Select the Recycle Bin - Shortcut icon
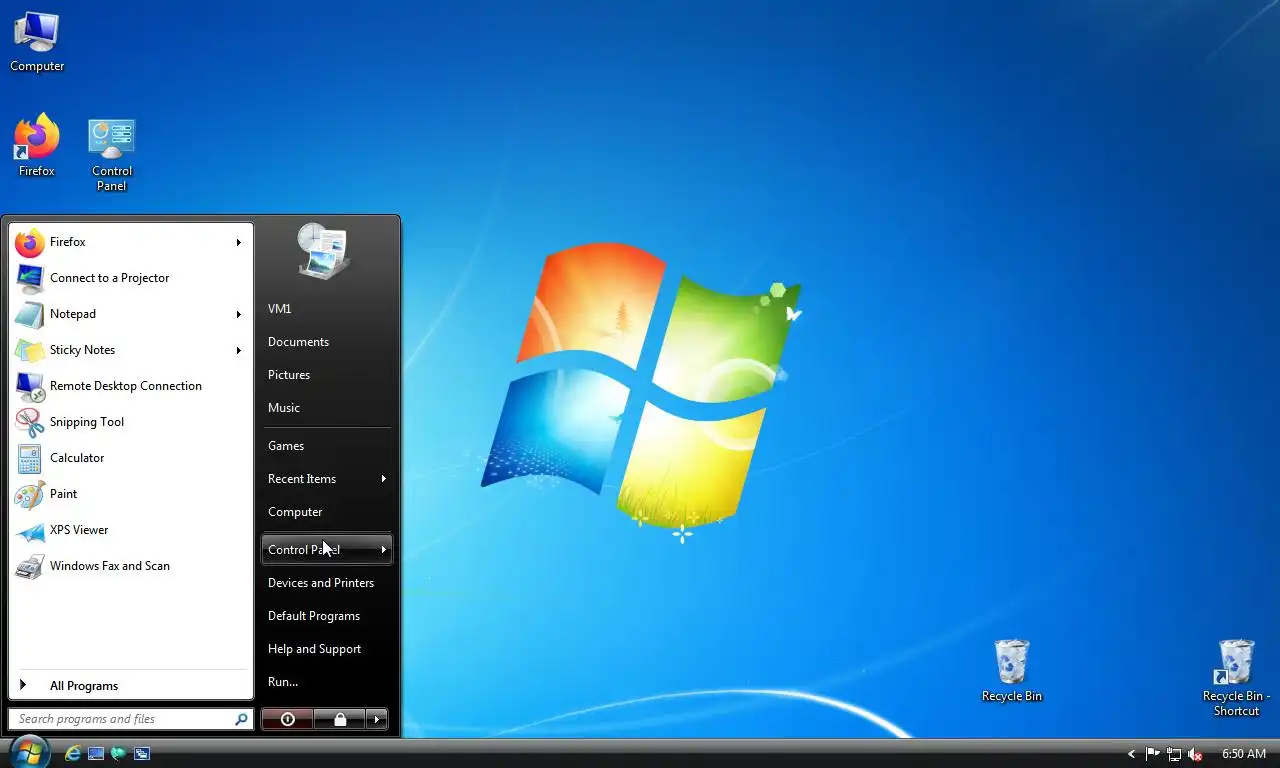Image resolution: width=1280 pixels, height=768 pixels. (x=1236, y=678)
